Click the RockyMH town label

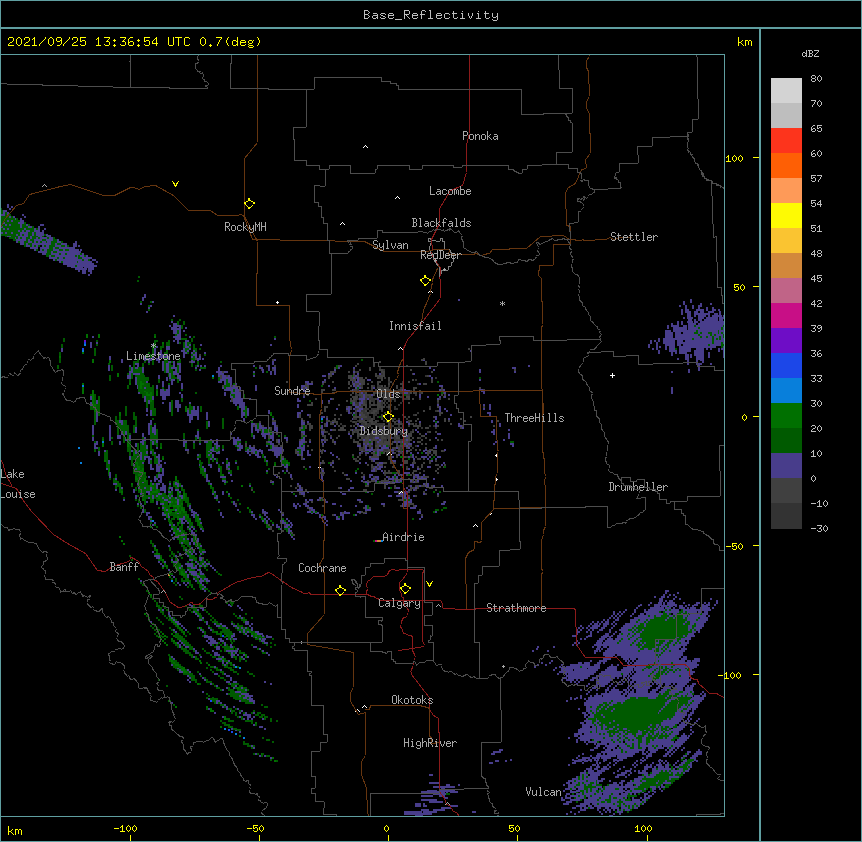point(245,227)
